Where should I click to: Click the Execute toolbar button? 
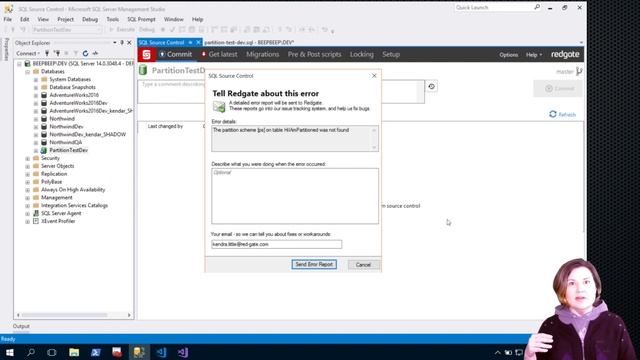point(122,30)
